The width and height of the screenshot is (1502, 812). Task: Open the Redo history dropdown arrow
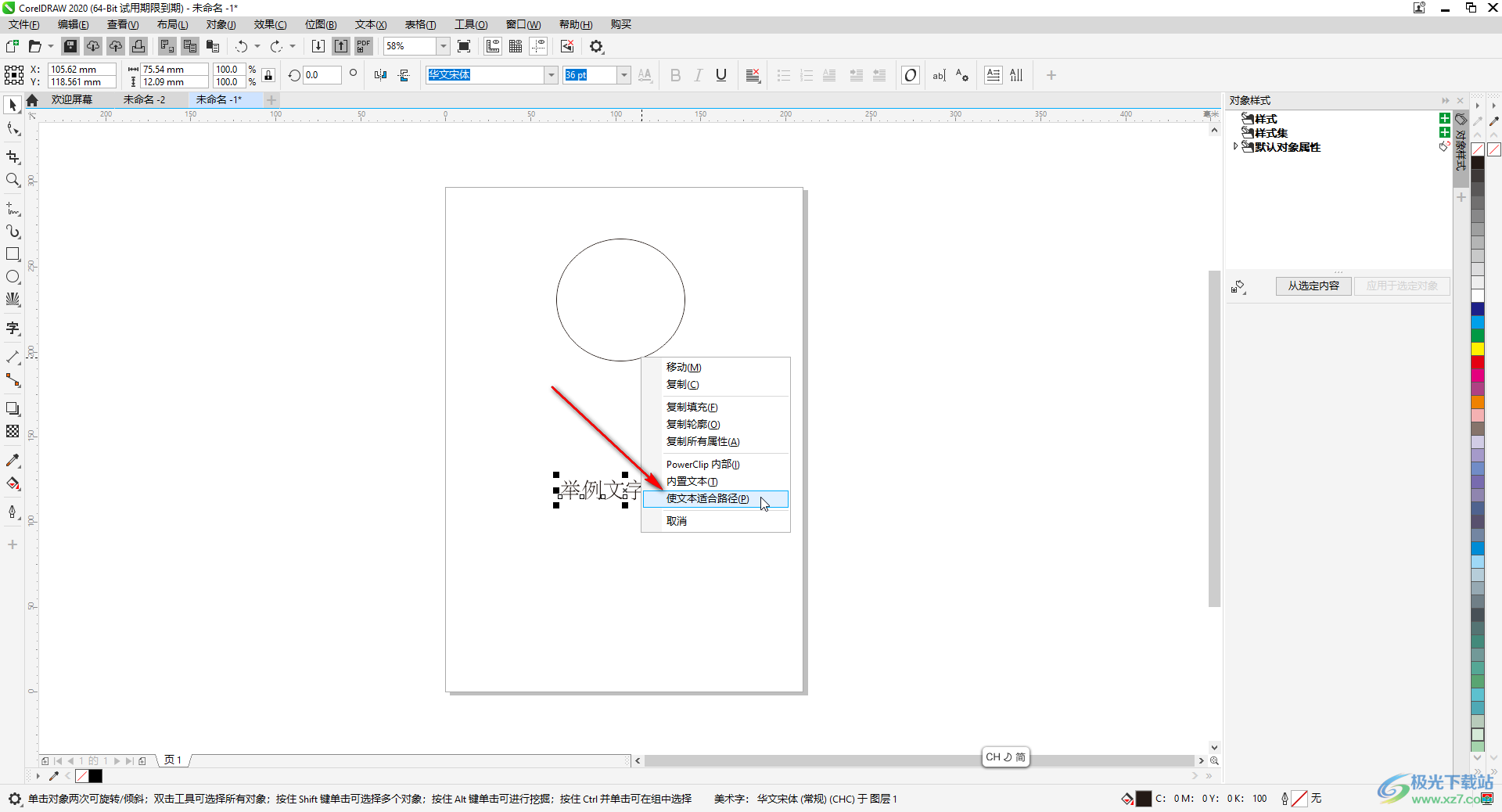click(293, 46)
